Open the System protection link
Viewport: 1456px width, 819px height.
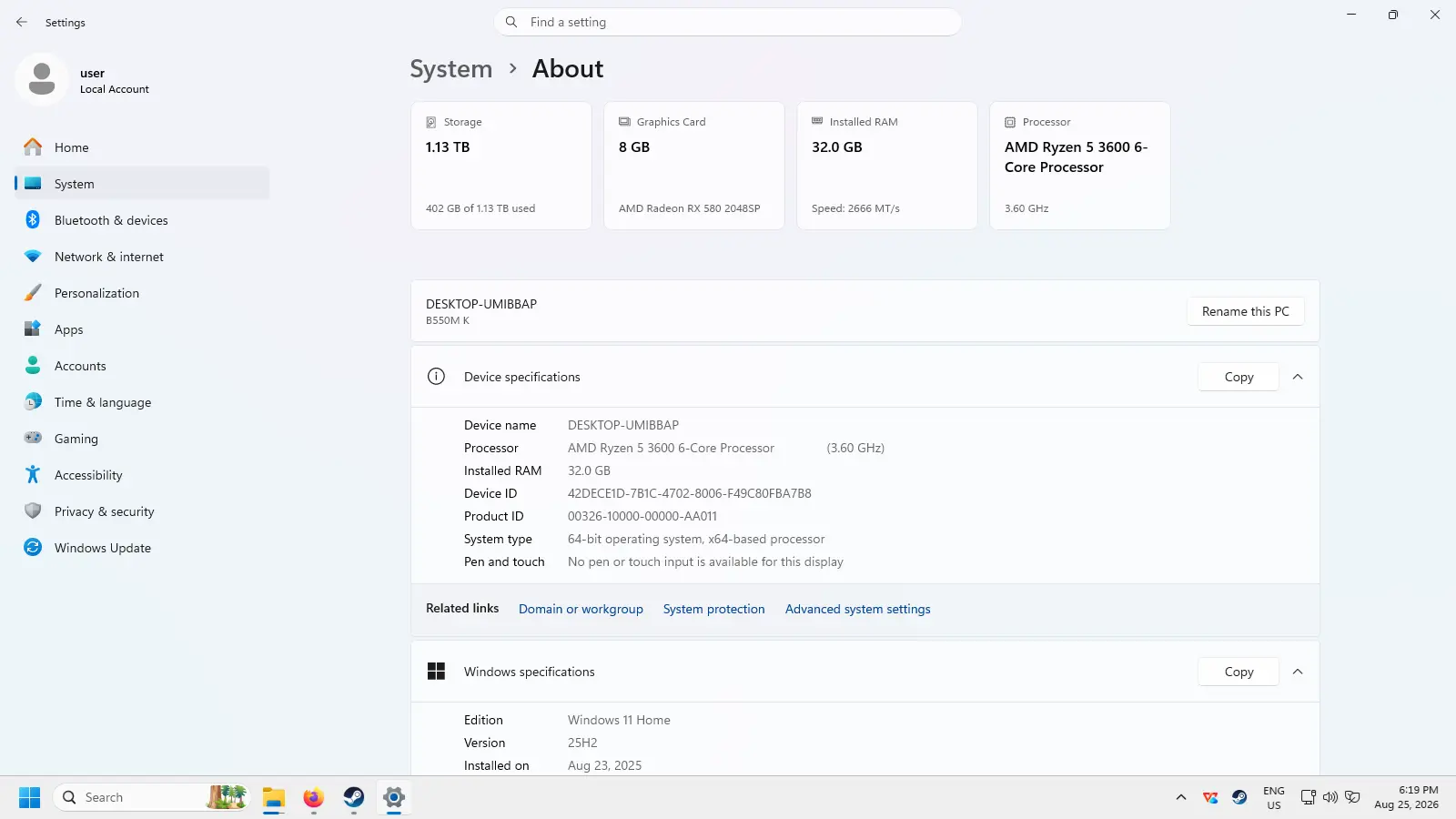pos(713,609)
